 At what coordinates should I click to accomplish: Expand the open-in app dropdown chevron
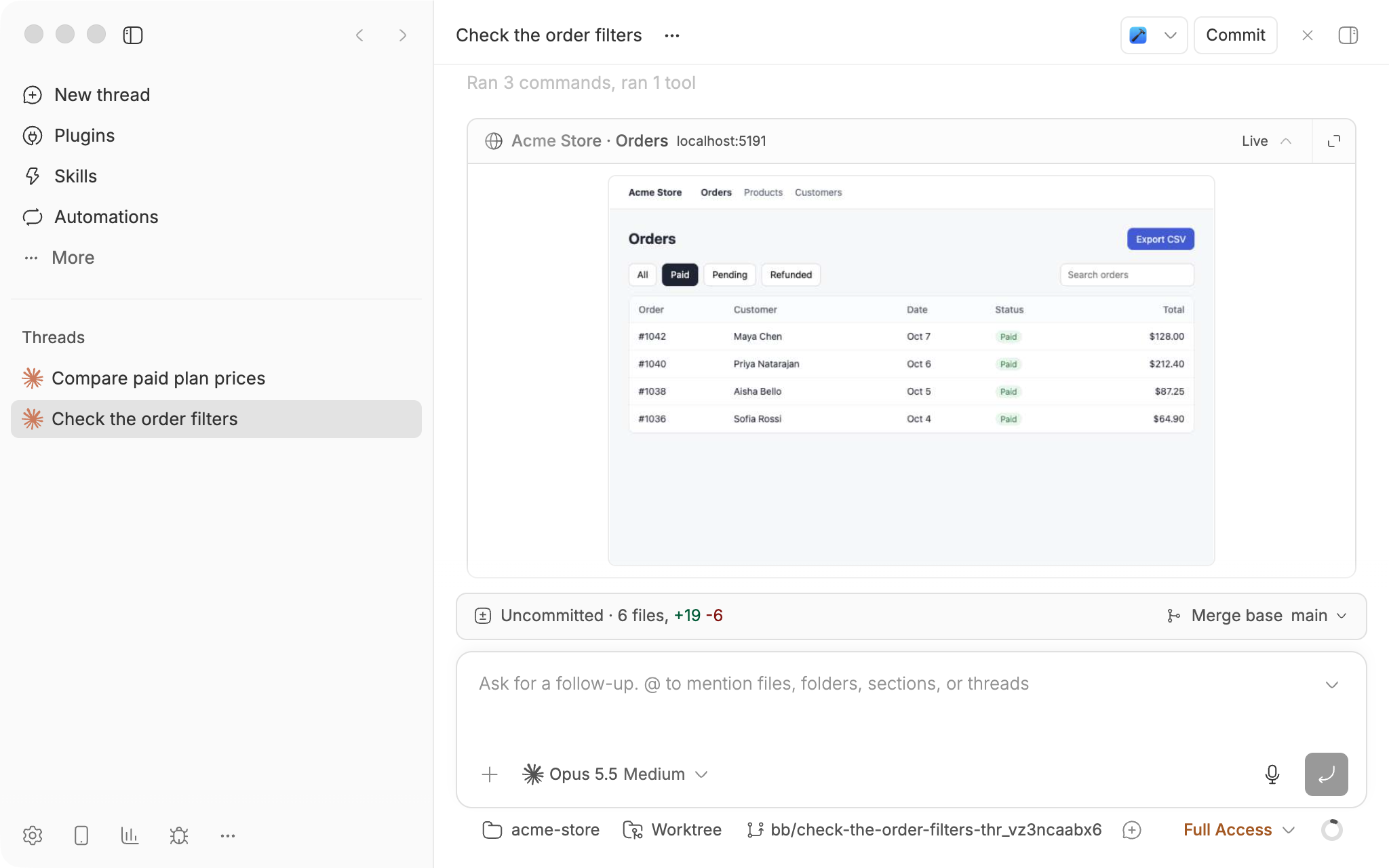pyautogui.click(x=1171, y=35)
